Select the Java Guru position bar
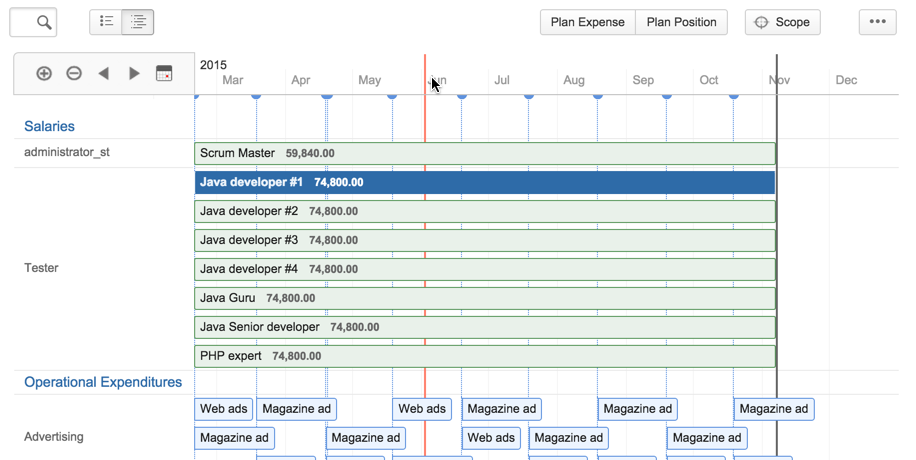 pos(484,298)
